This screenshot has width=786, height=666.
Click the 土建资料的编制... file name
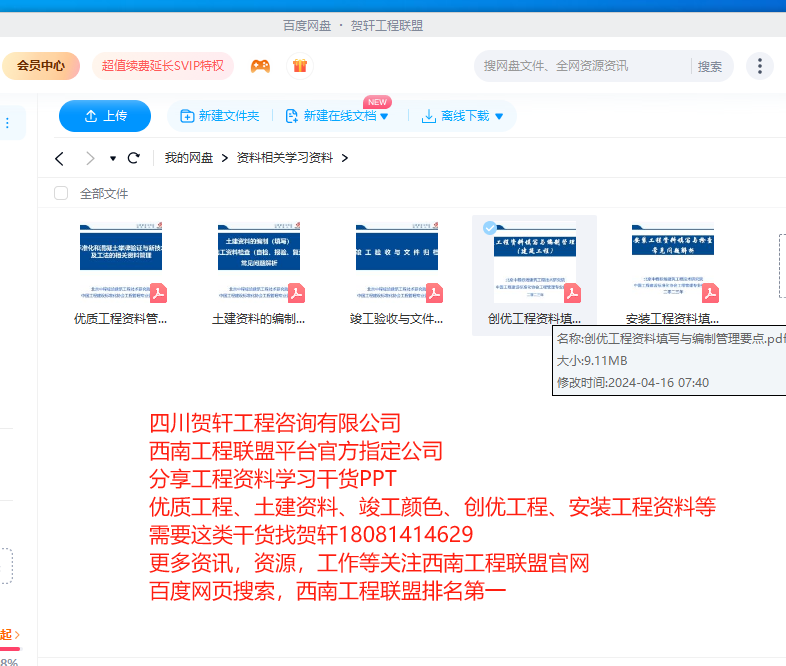point(259,319)
